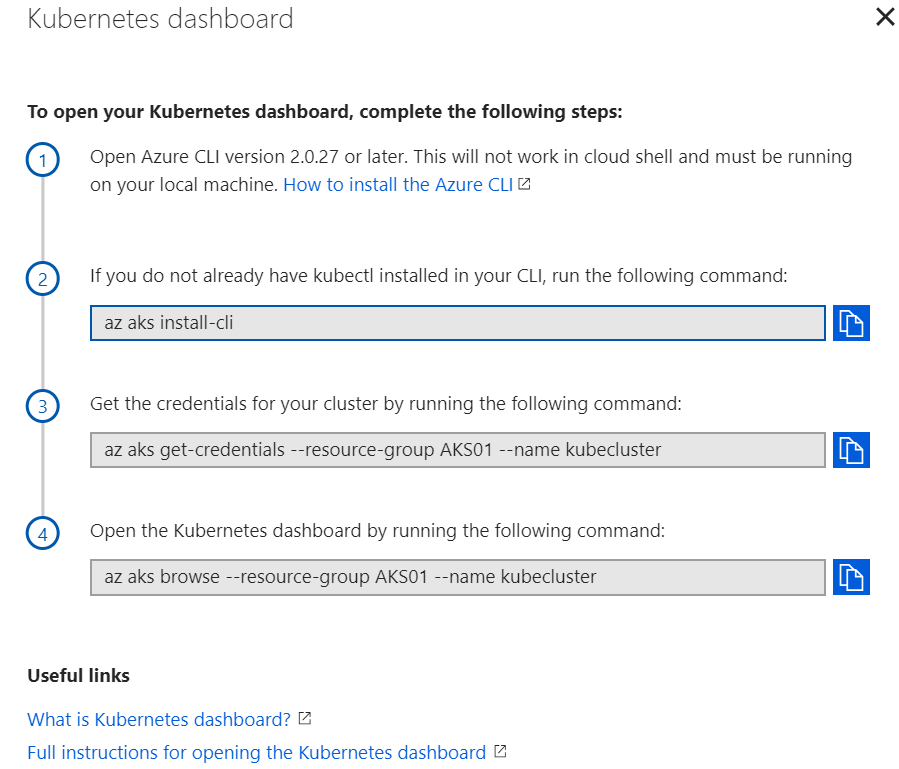Image resolution: width=899 pixels, height=769 pixels.
Task: Copy the az aks browse command
Action: (851, 577)
